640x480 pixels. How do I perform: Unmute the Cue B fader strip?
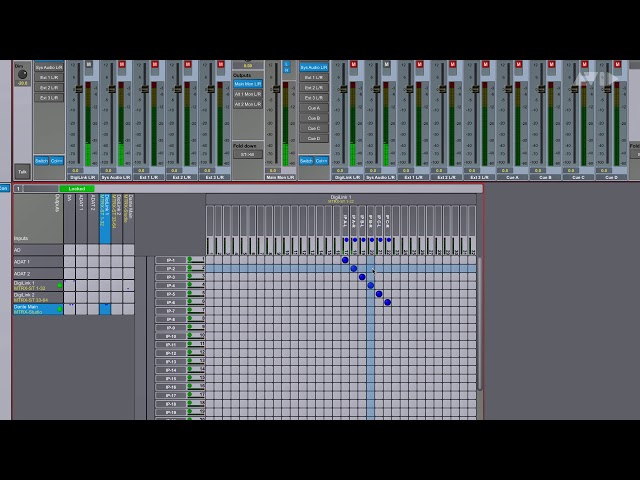pyautogui.click(x=552, y=64)
